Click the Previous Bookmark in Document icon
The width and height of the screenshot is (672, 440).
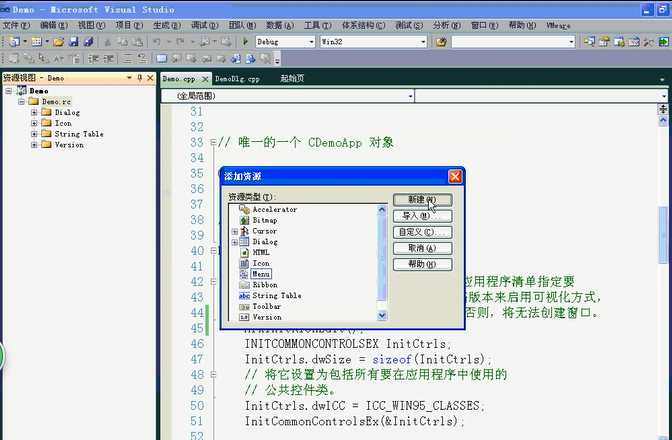click(235, 58)
